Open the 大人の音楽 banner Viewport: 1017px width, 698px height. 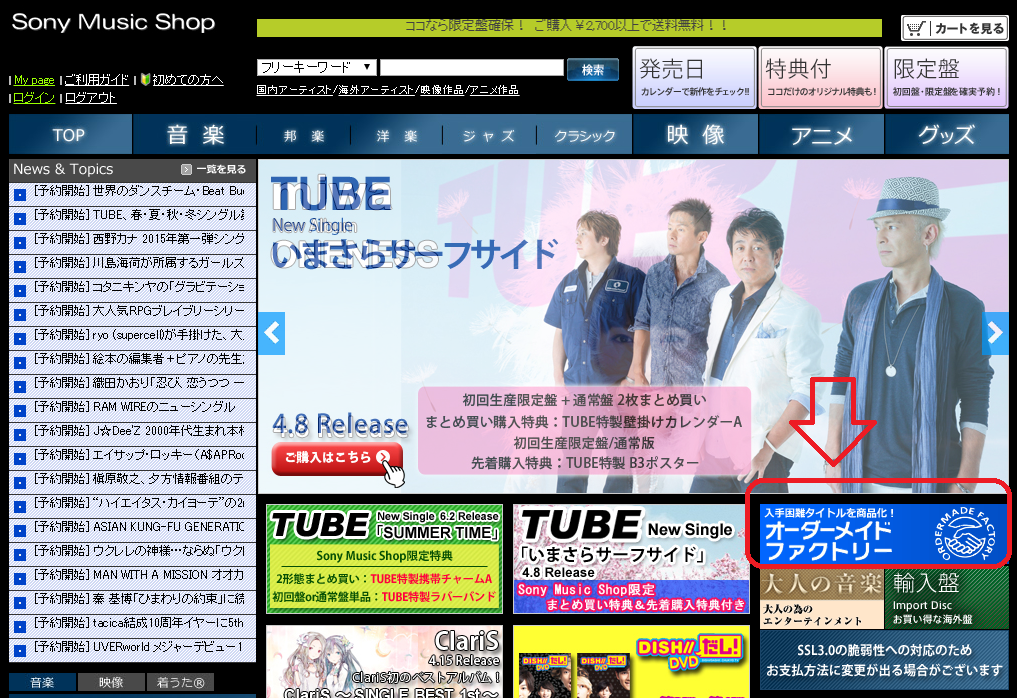822,599
